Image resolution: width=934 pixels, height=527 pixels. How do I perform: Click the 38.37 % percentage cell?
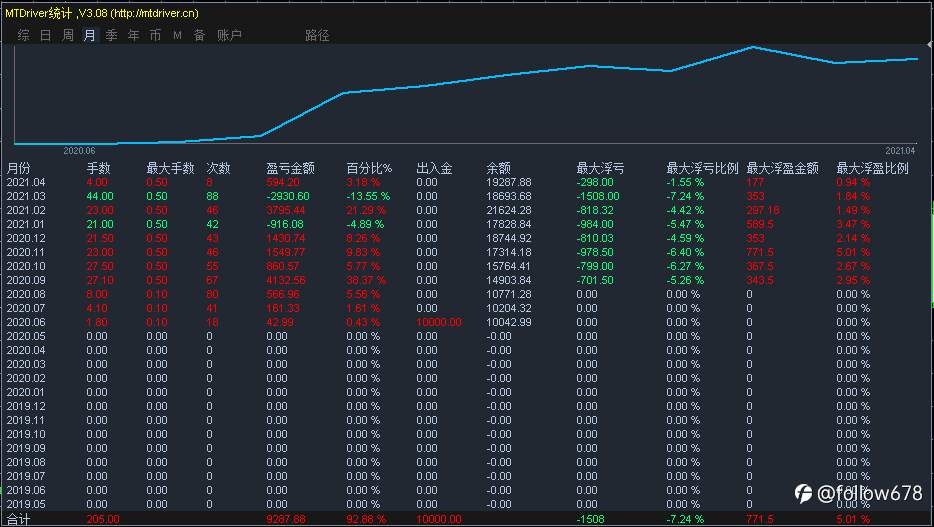click(x=366, y=280)
